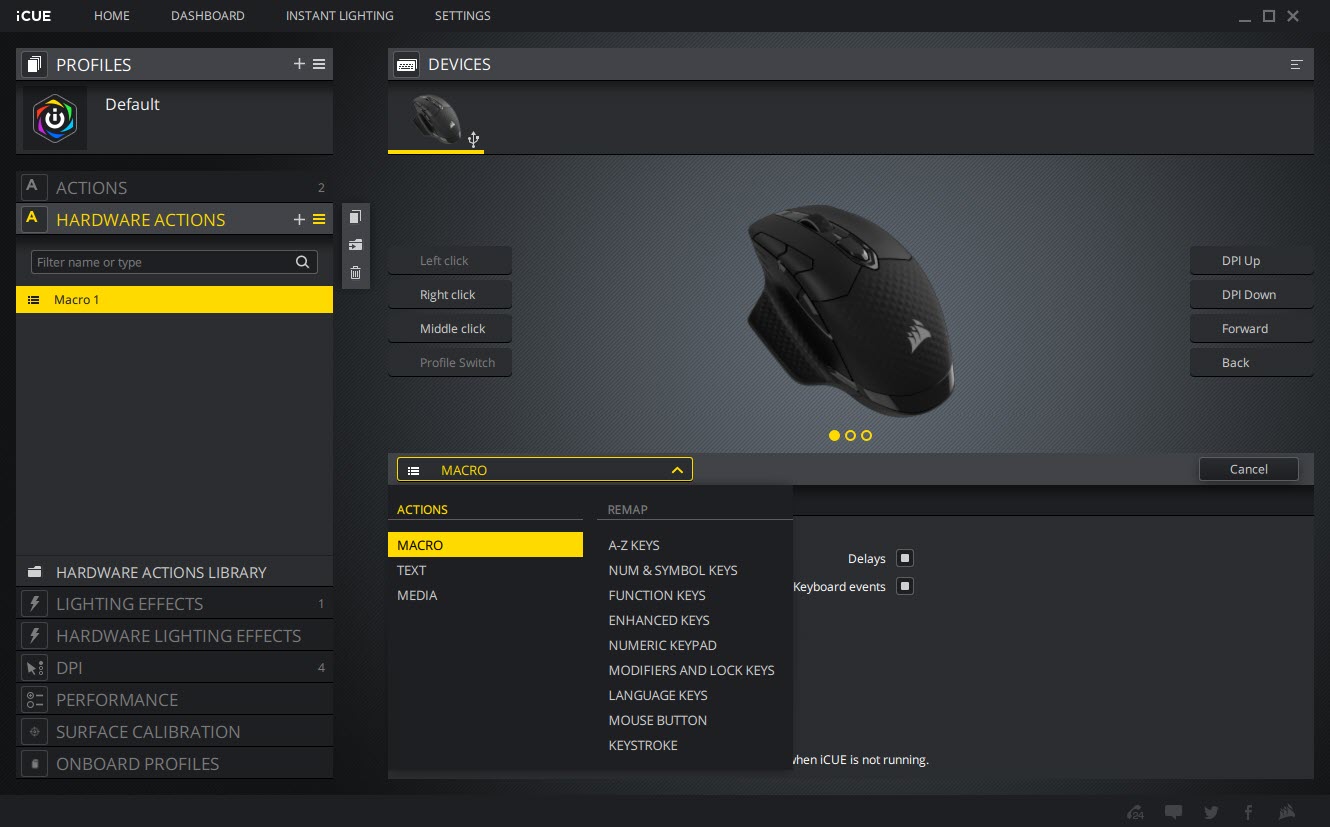Choose MOUSE BUTTON remap option
The height and width of the screenshot is (827, 1330).
(658, 720)
